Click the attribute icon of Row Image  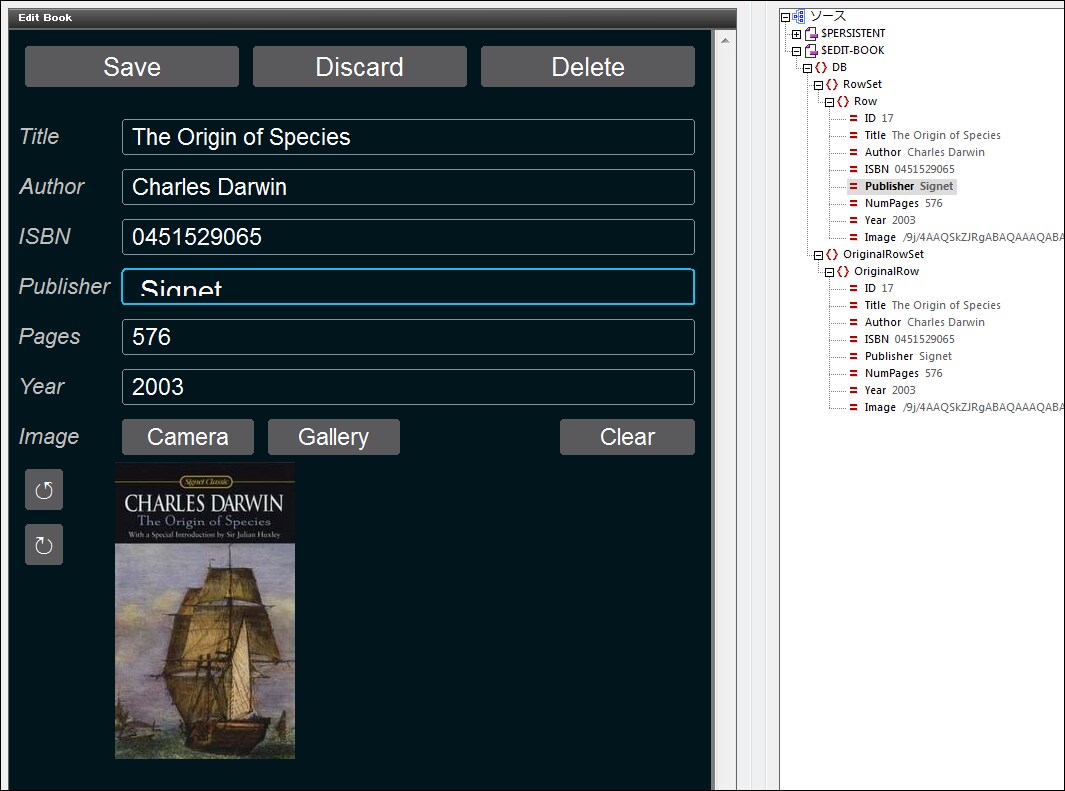point(854,237)
